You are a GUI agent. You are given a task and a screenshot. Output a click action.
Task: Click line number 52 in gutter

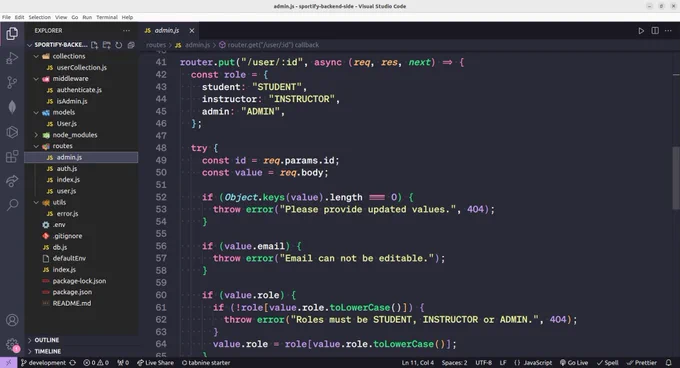click(161, 197)
